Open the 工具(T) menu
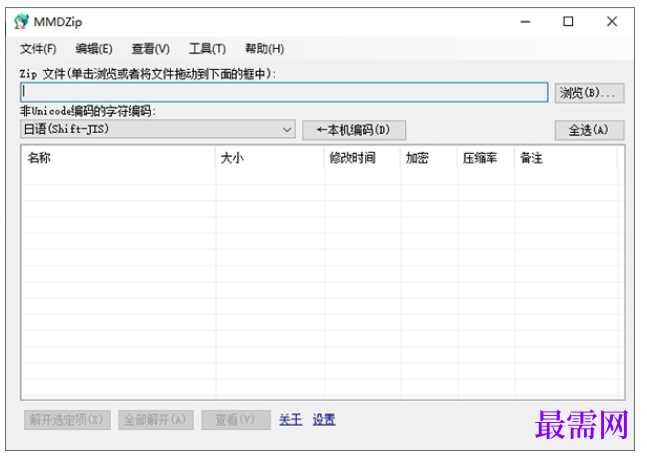 click(x=208, y=49)
